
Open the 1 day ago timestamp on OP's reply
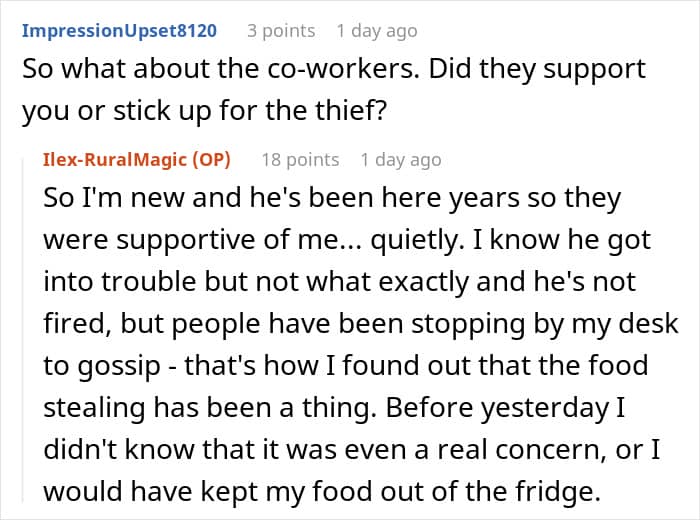tap(401, 160)
